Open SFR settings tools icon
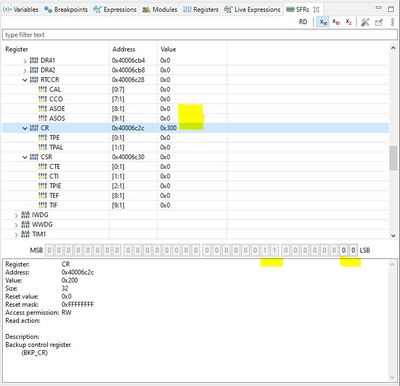The height and width of the screenshot is (386, 400). point(365,22)
